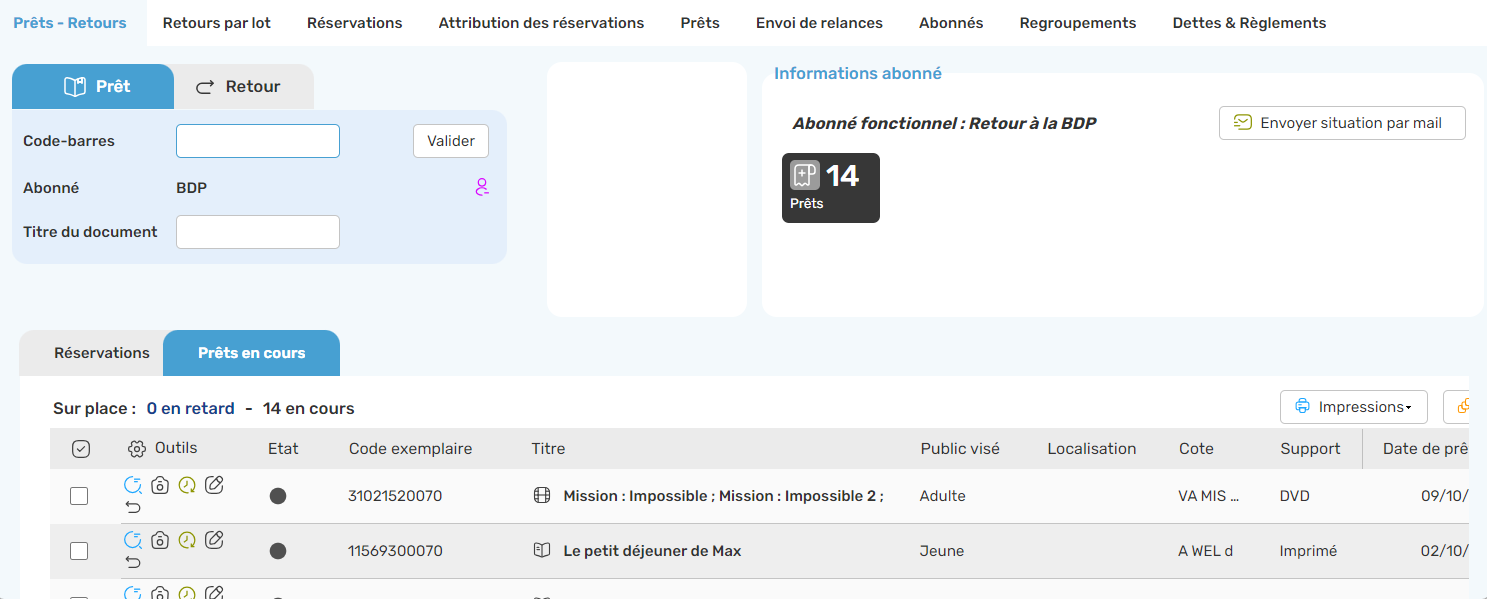Screen dimensions: 1487x599
Task: Go to Attribution des réservations
Action: [x=542, y=23]
